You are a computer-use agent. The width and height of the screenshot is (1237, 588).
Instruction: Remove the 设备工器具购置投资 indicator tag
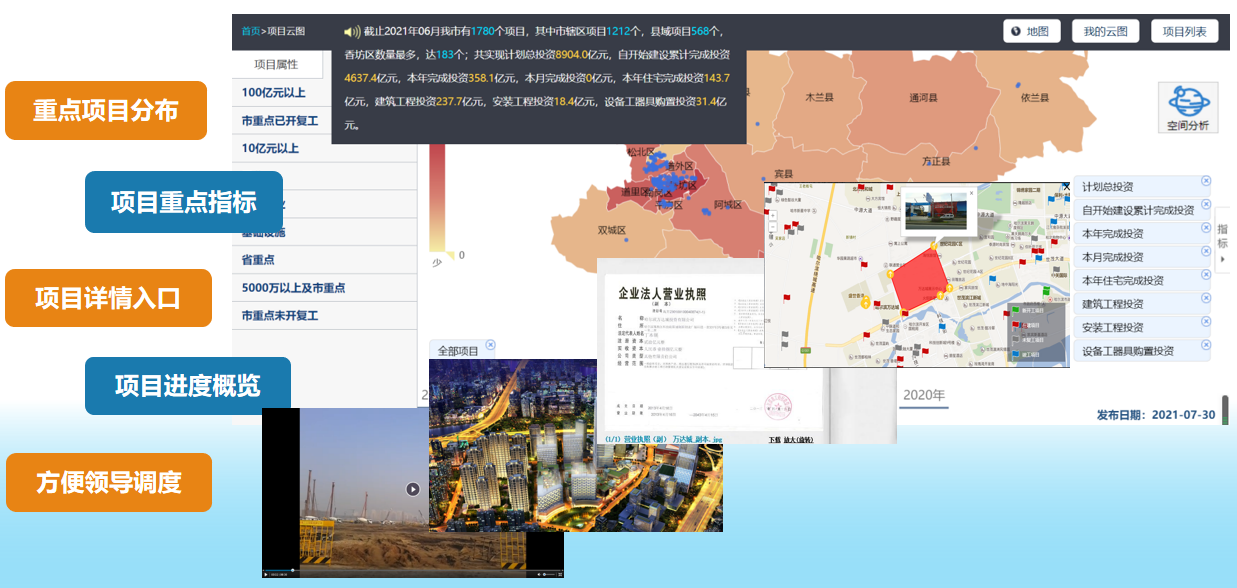(1205, 345)
